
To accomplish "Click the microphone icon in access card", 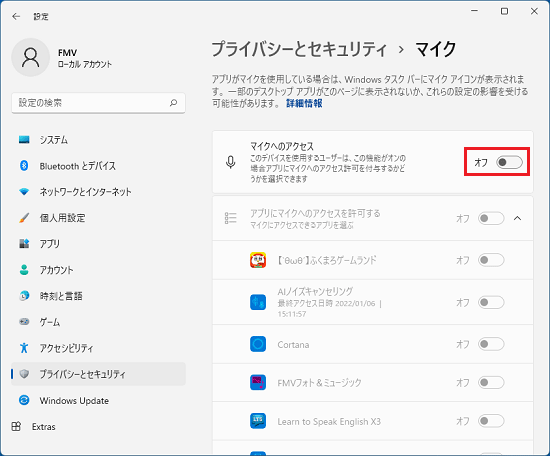I will [x=230, y=162].
